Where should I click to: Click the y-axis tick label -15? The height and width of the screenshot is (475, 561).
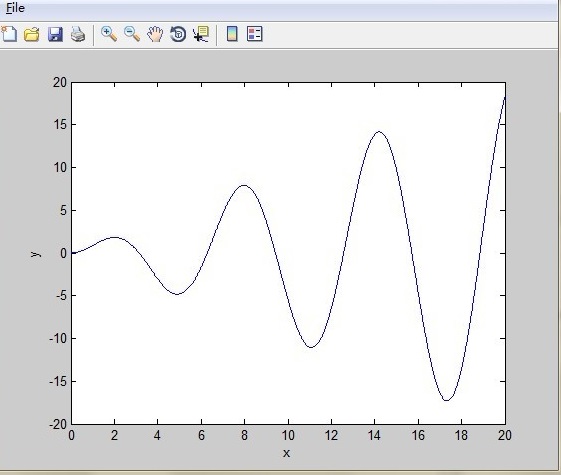[58, 382]
